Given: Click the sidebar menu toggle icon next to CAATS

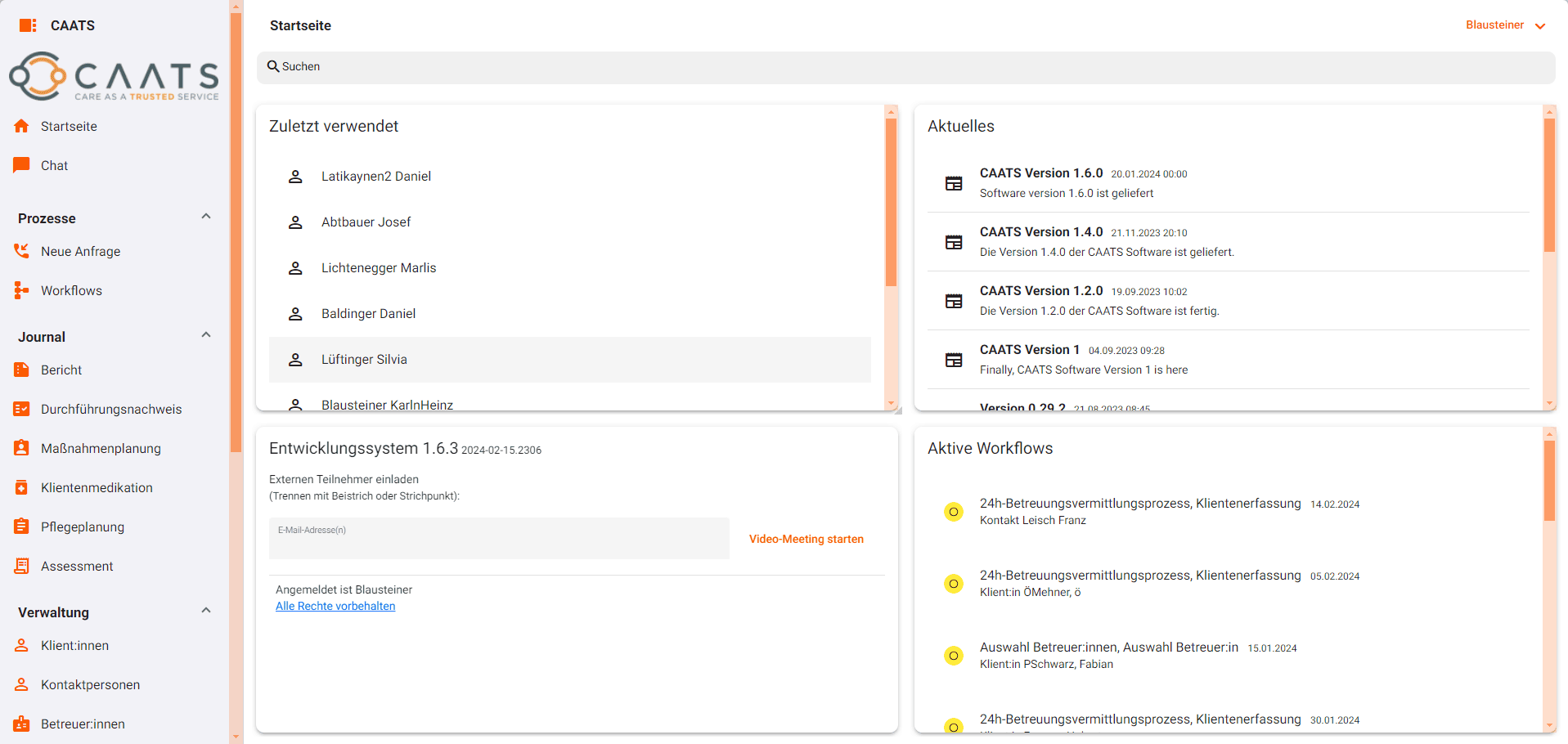Looking at the screenshot, I should (x=28, y=25).
